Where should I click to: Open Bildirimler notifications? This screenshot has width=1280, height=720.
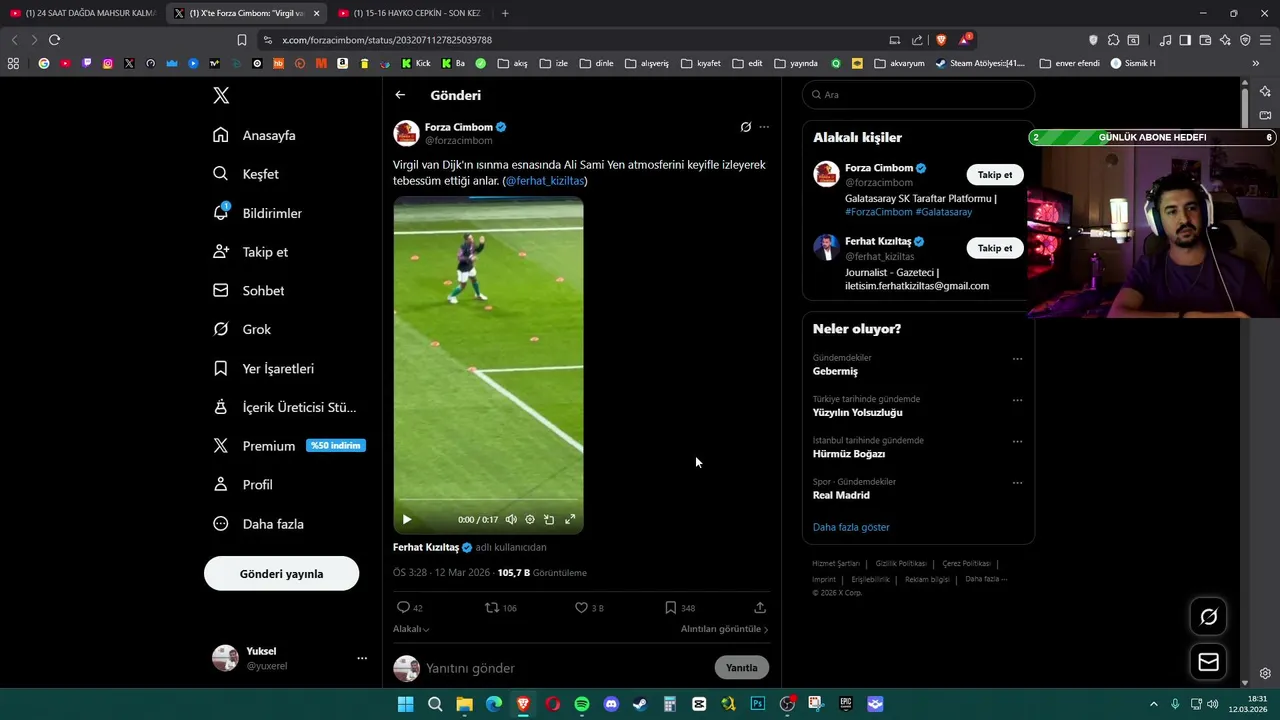pyautogui.click(x=258, y=213)
